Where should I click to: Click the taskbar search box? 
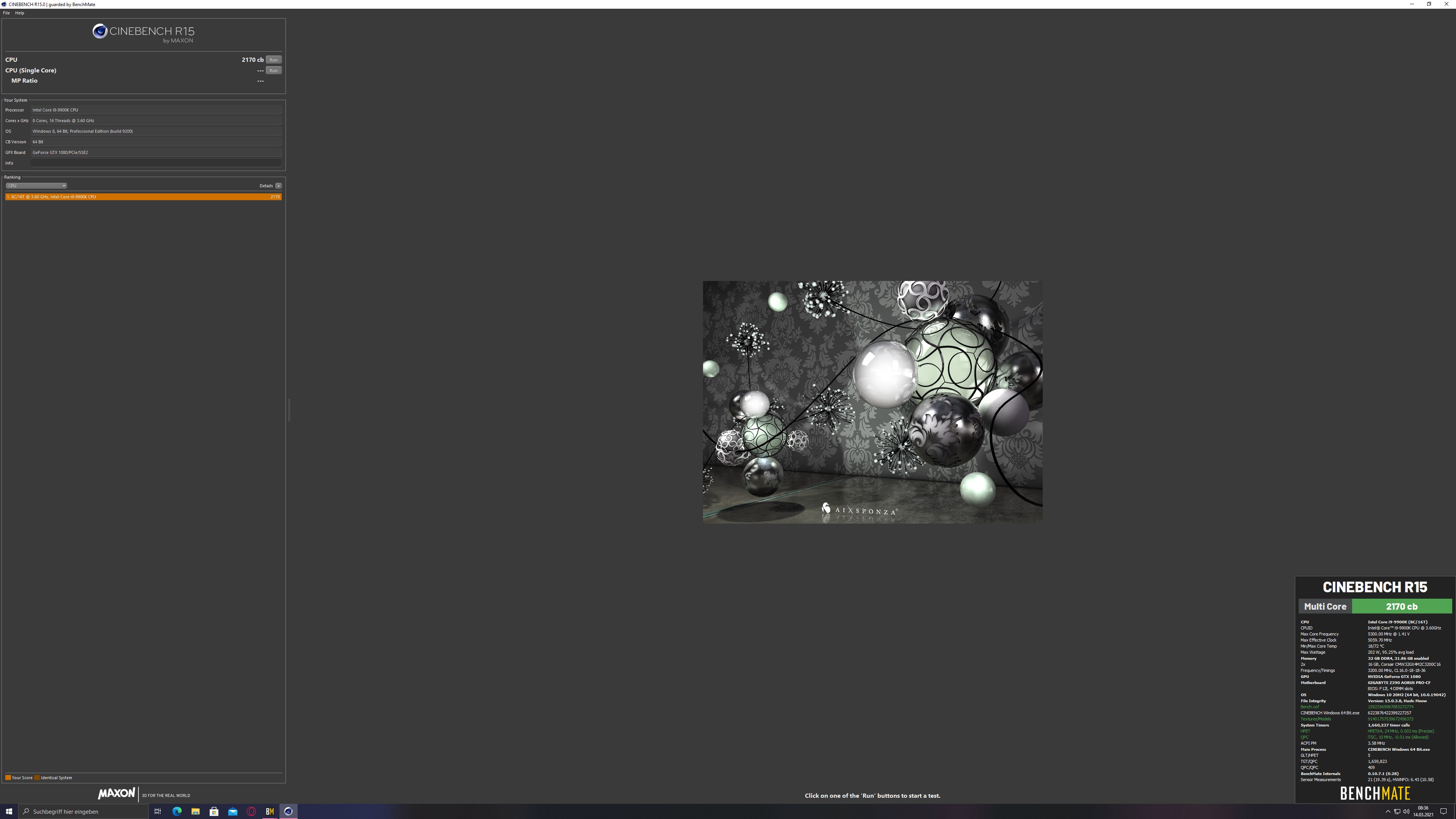[x=84, y=811]
